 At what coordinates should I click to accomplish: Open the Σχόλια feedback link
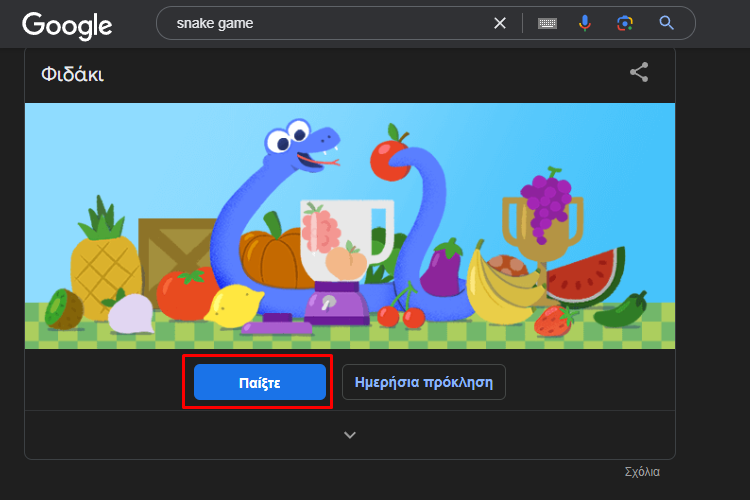642,472
